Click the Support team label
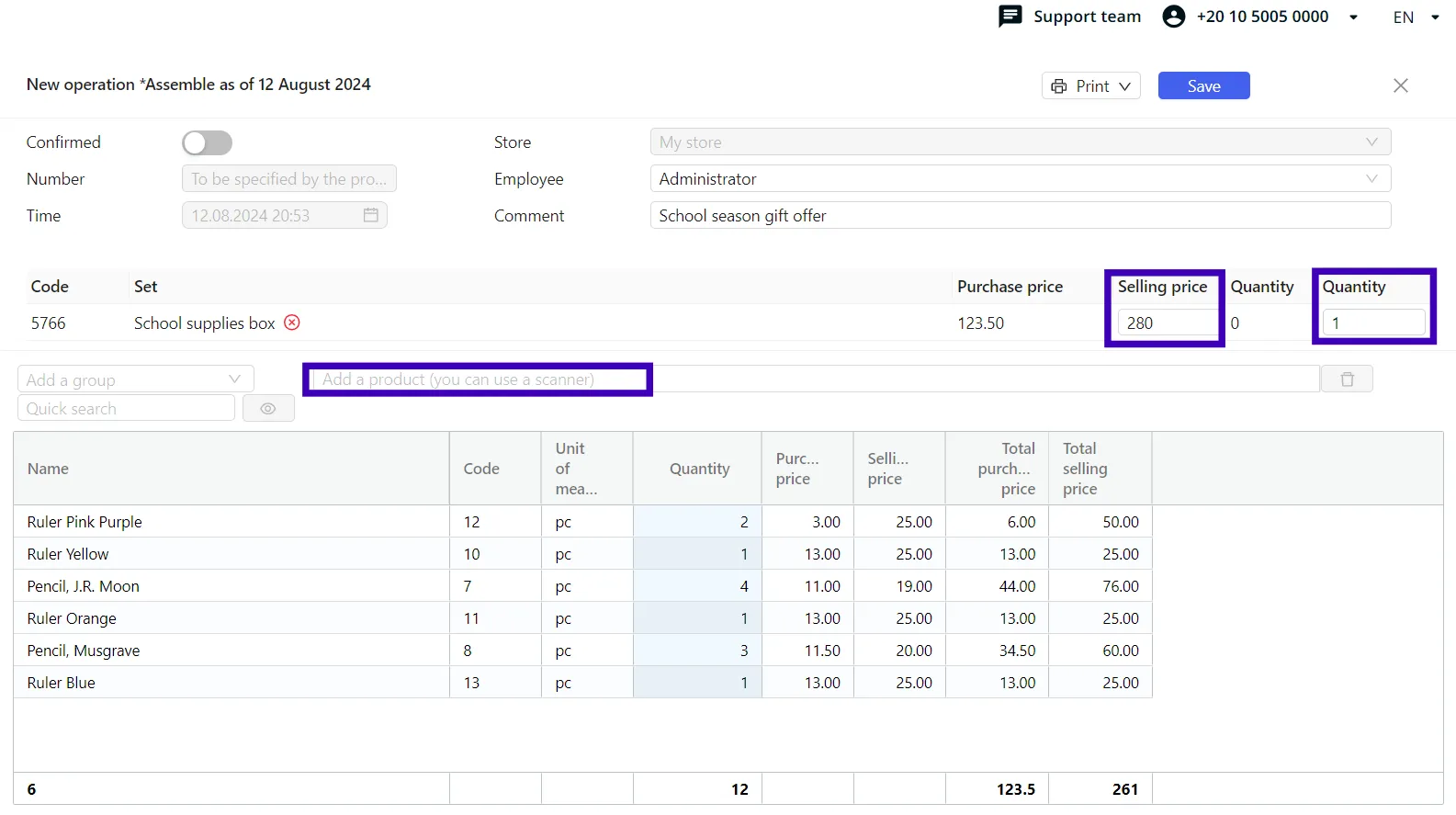This screenshot has width=1456, height=815. [1087, 17]
